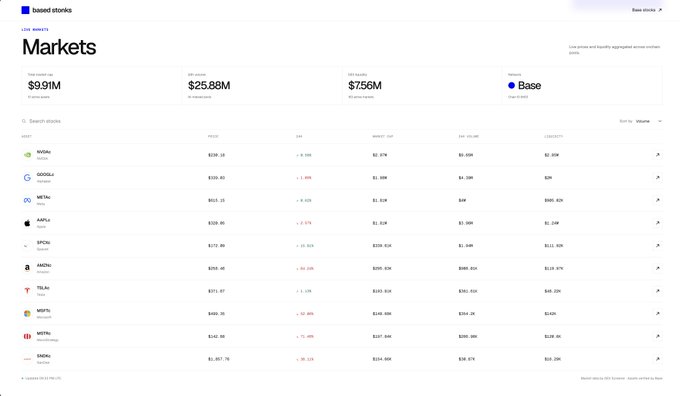Screen dimensions: 680x396
Task: Select the MSTR ticker name
Action: pos(44,333)
